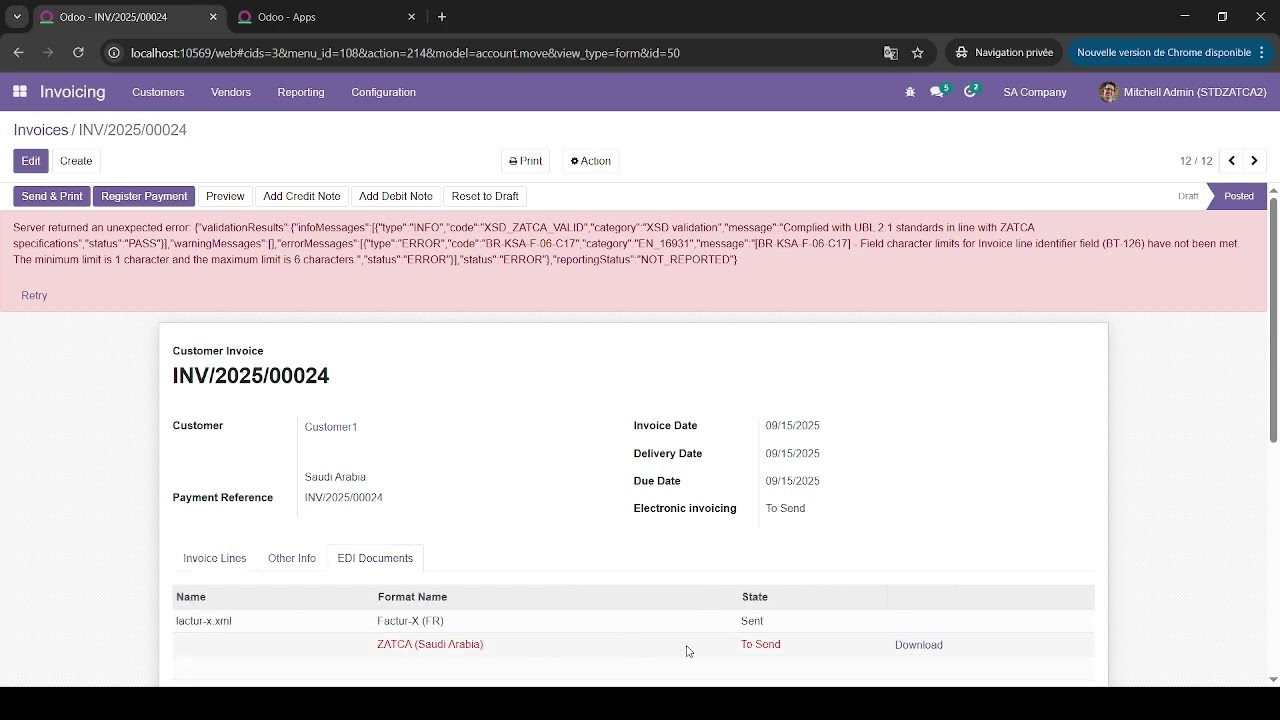1280x720 pixels.
Task: Click Mitchell Admin avatar picture
Action: [x=1108, y=92]
